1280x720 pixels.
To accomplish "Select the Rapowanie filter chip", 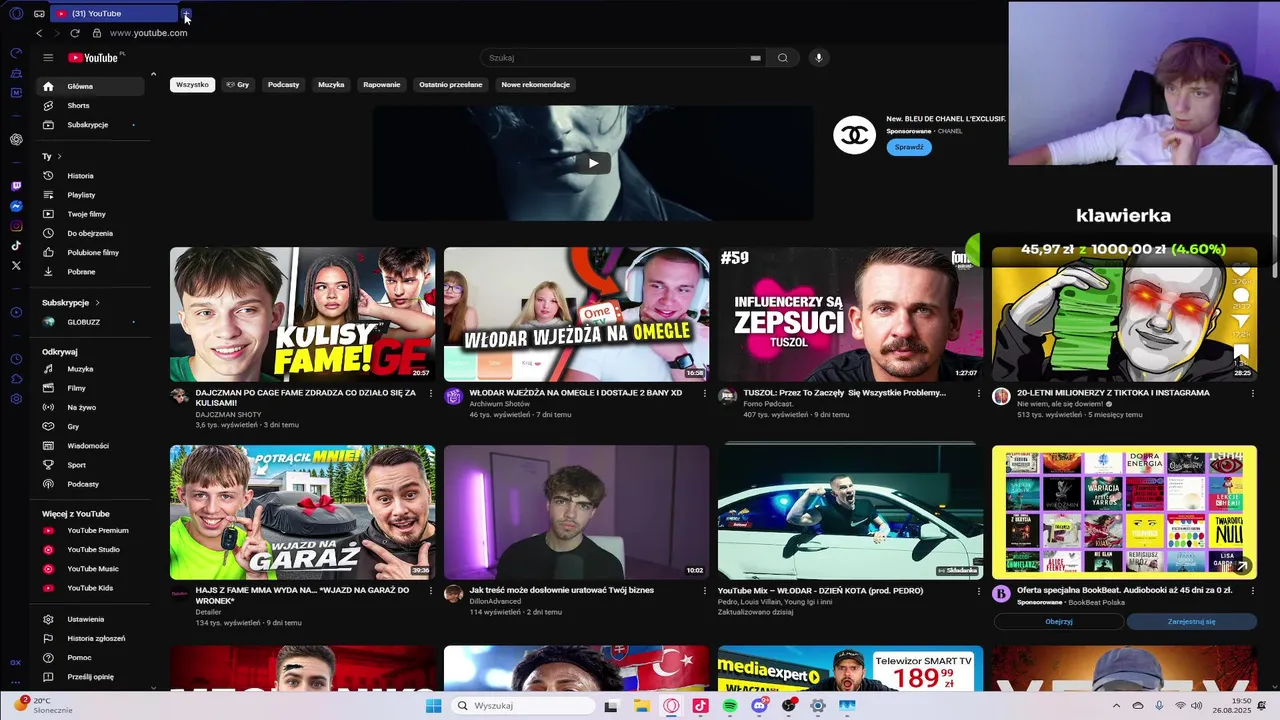I will pyautogui.click(x=382, y=85).
